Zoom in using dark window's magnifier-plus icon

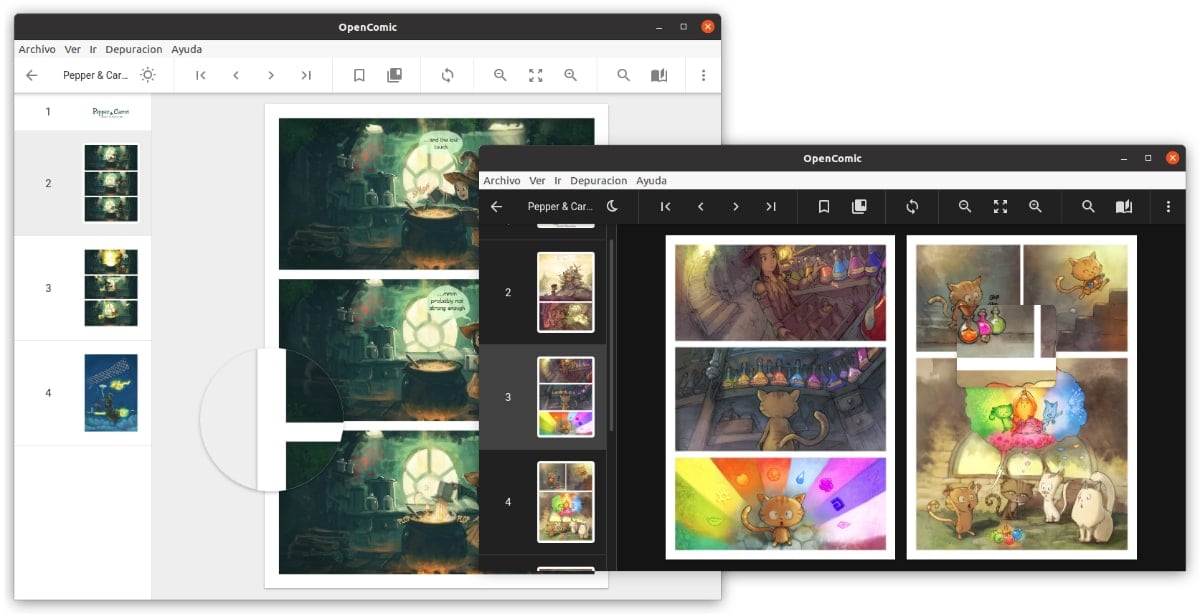[1035, 206]
